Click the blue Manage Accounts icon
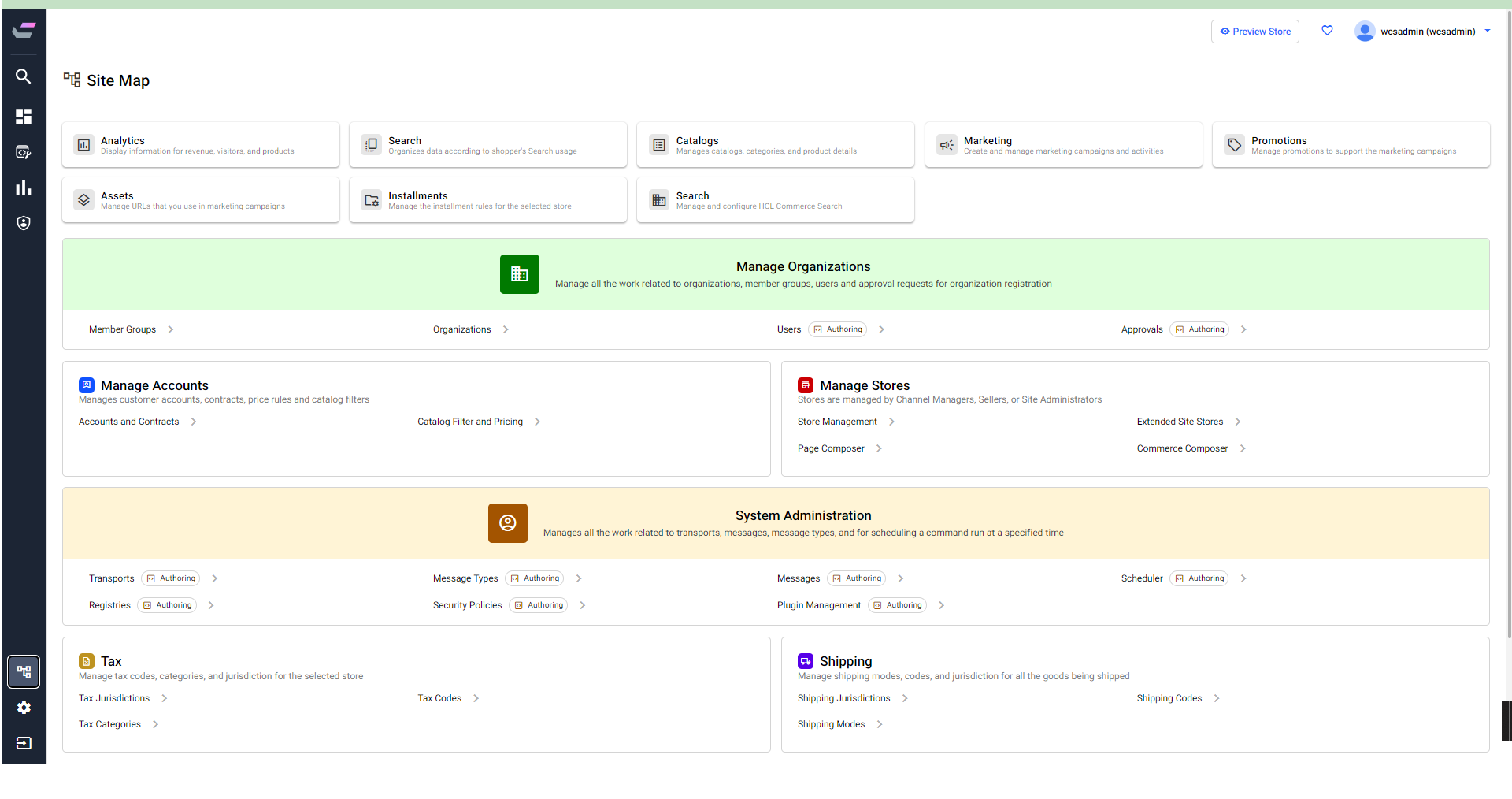 click(x=87, y=385)
